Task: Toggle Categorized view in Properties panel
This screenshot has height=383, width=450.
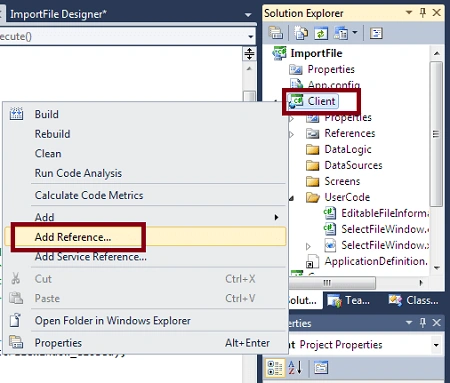Action: [275, 368]
